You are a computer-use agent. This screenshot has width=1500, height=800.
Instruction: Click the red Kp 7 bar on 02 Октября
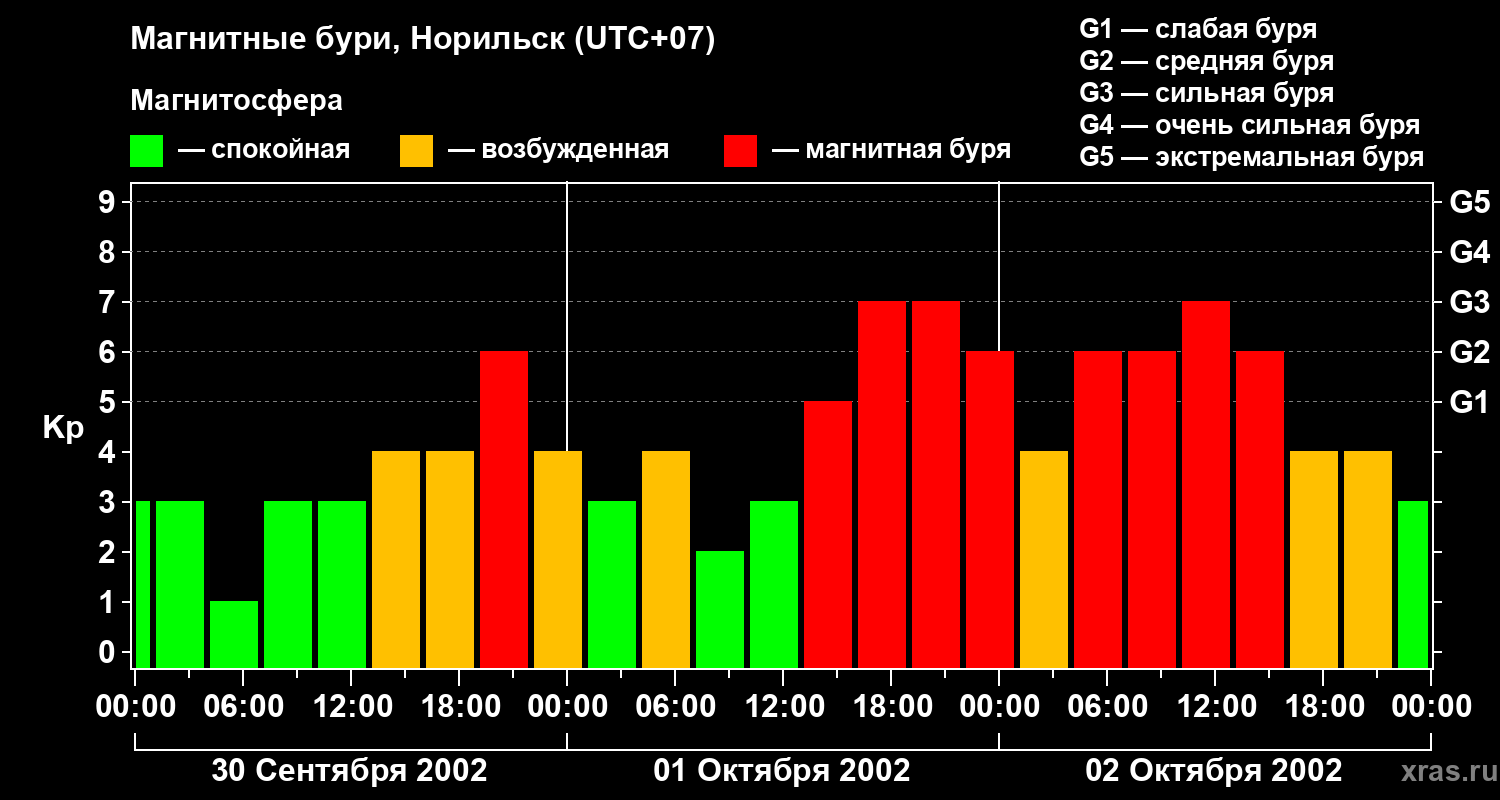click(1206, 484)
